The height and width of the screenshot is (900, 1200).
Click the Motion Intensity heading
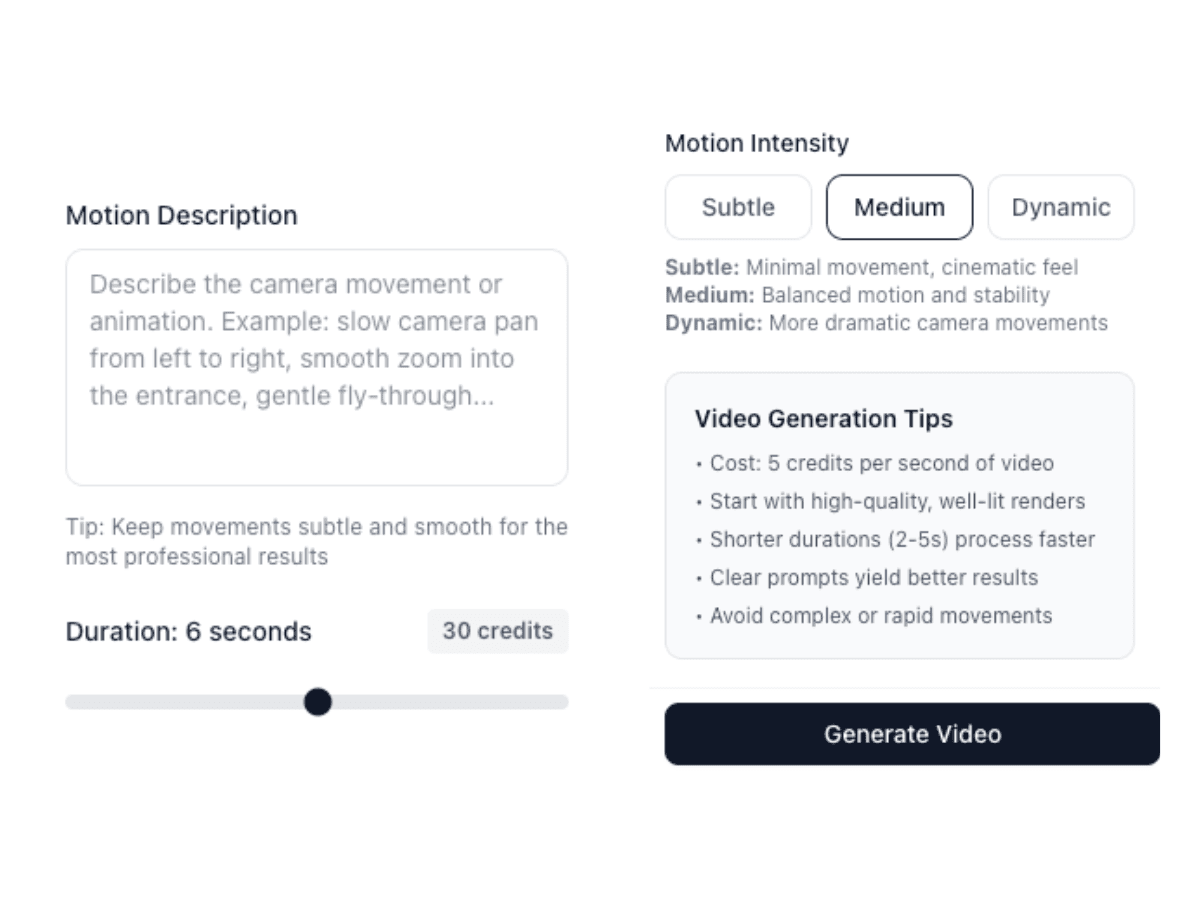coord(757,143)
